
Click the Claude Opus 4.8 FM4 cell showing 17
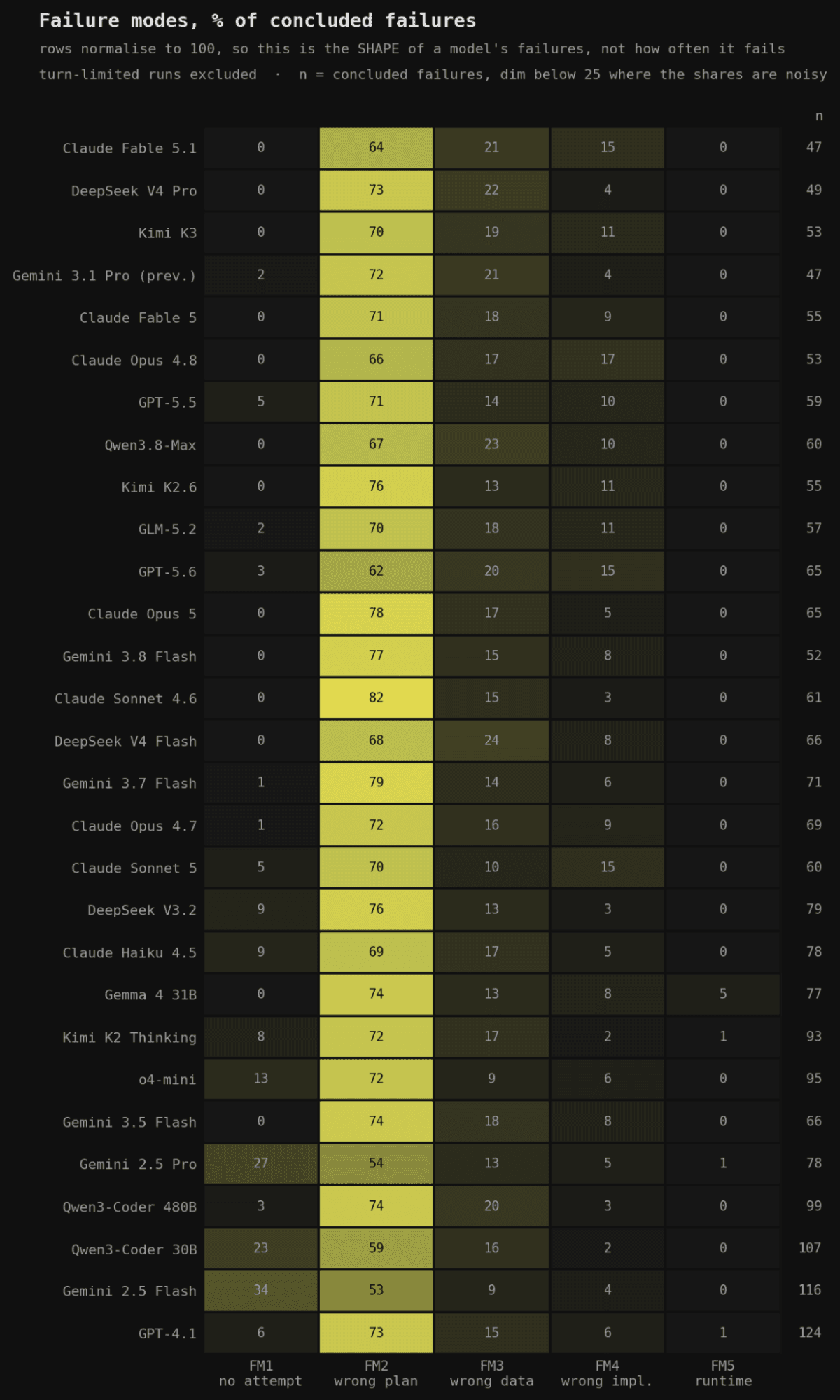click(607, 359)
